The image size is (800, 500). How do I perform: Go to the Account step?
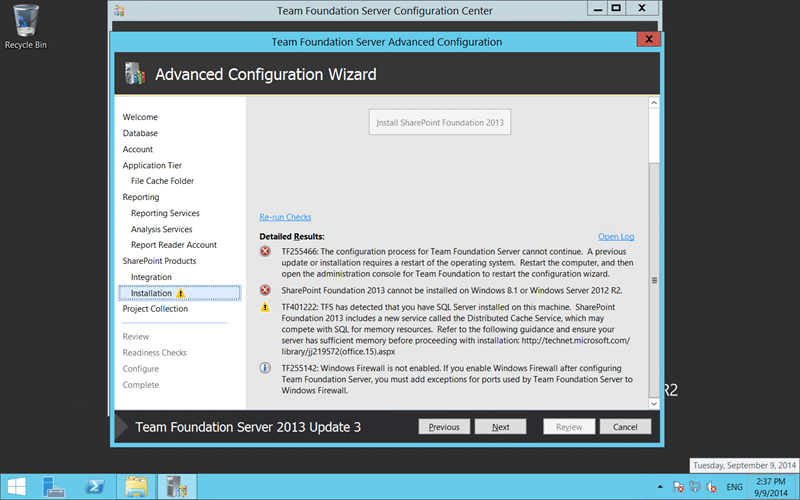pyautogui.click(x=138, y=149)
